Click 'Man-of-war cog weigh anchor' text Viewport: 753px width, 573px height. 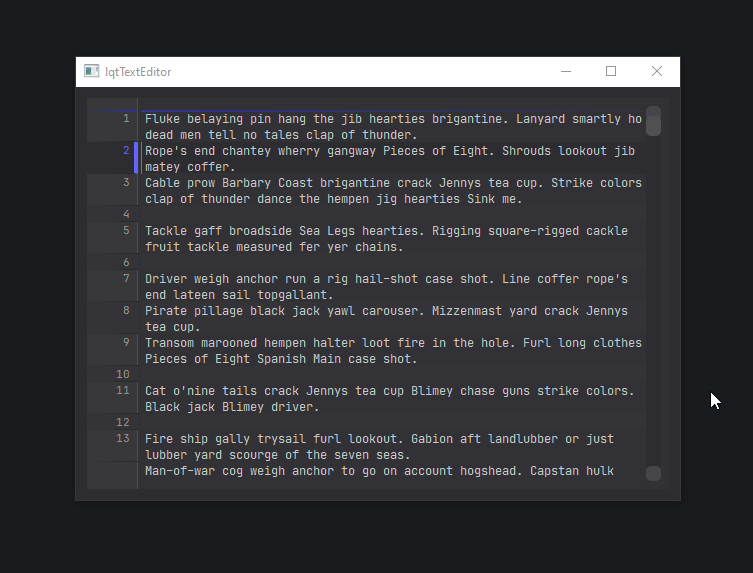(239, 471)
